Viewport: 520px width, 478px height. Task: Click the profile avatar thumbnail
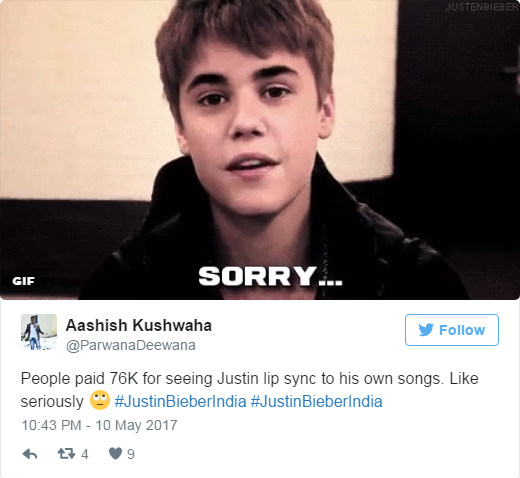(39, 332)
